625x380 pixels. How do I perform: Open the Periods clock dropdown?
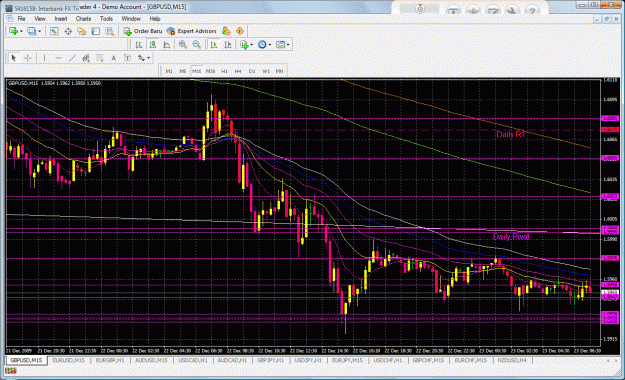[x=264, y=45]
